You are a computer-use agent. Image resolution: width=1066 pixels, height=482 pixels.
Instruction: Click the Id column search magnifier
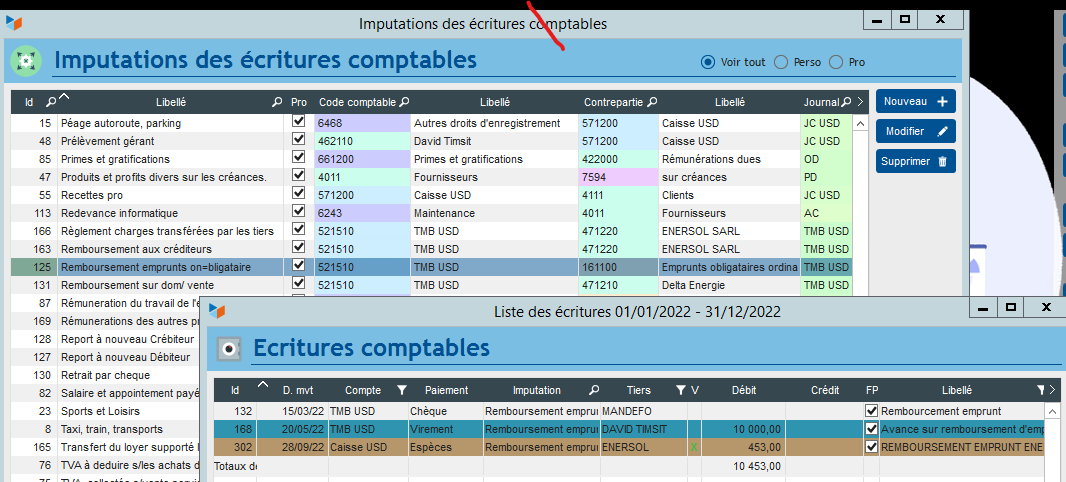coord(51,102)
